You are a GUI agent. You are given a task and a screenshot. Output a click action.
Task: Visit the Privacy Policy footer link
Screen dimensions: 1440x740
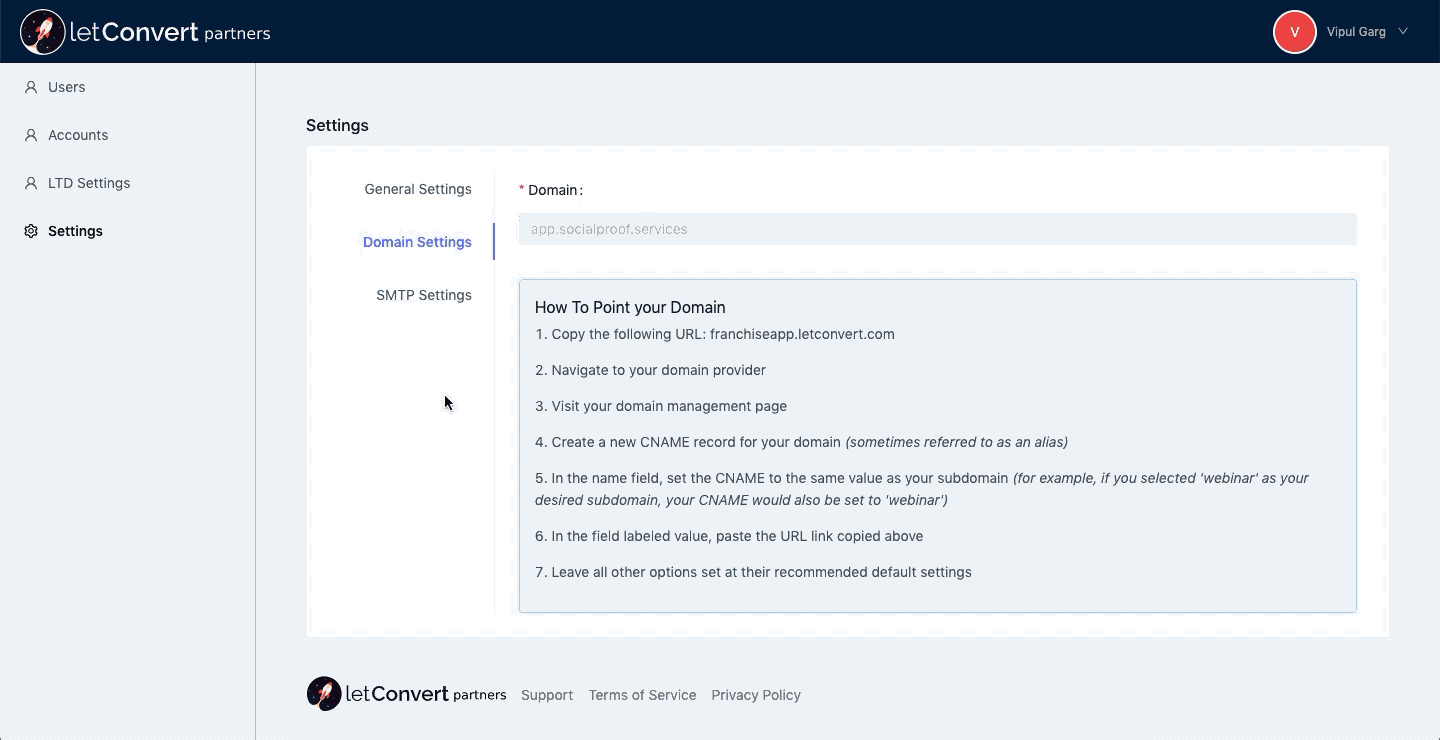coord(756,695)
